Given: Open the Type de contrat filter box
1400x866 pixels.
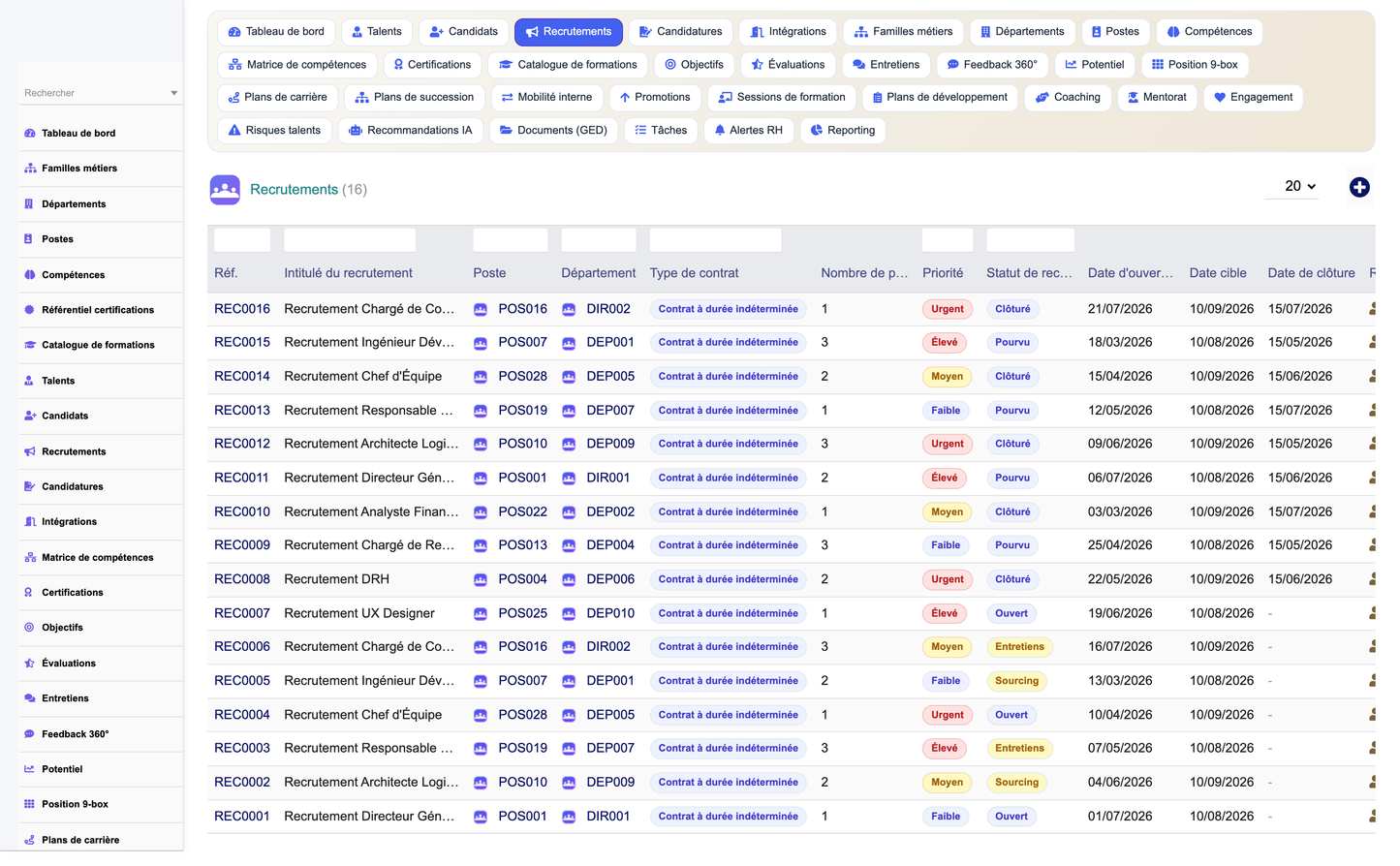Looking at the screenshot, I should click(x=715, y=240).
